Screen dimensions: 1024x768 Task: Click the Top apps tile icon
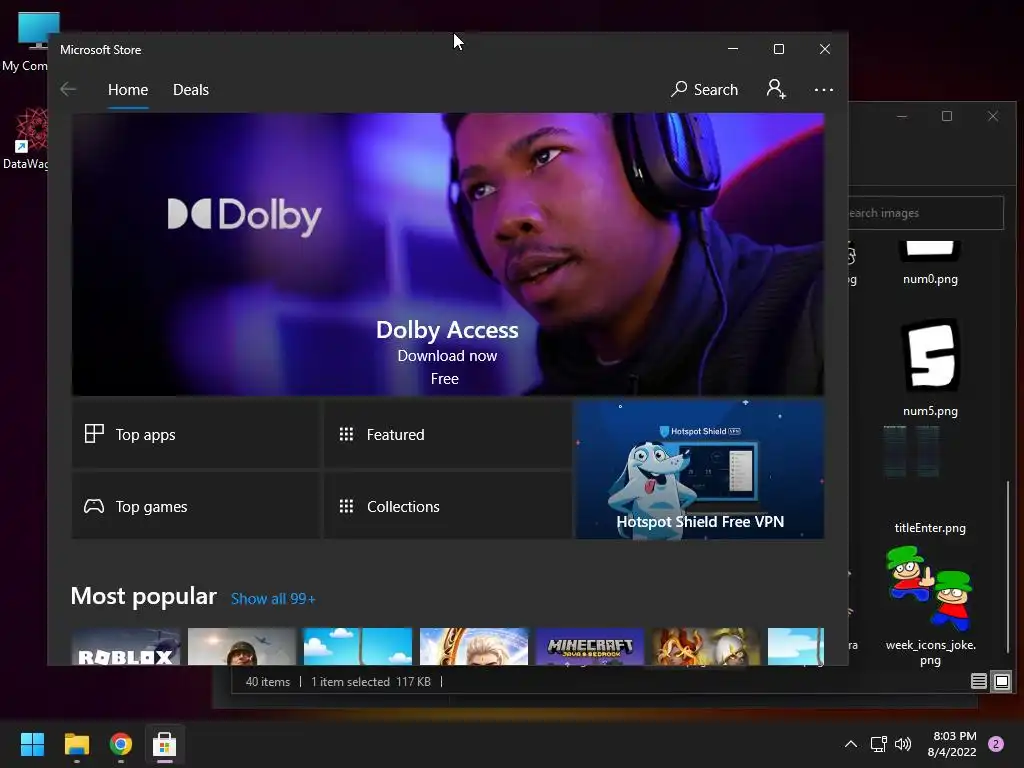(94, 434)
